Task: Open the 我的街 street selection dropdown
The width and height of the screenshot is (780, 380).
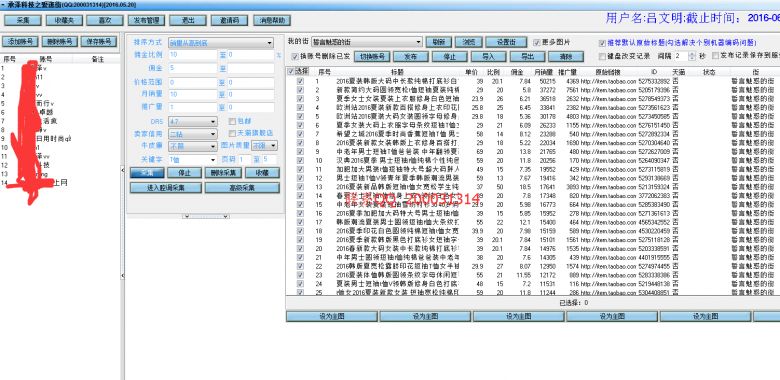Action: pyautogui.click(x=367, y=42)
